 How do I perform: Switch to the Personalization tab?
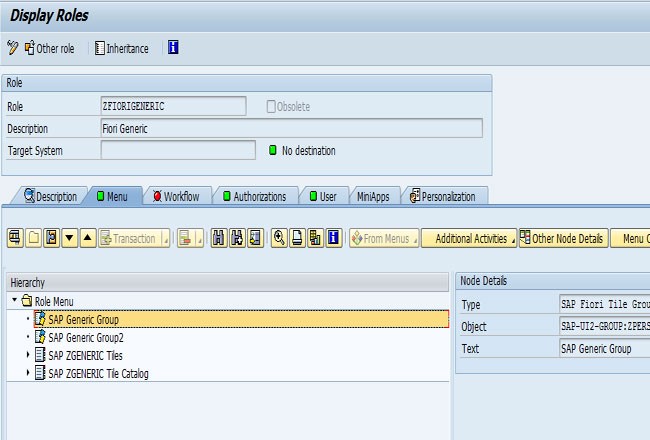click(x=443, y=196)
